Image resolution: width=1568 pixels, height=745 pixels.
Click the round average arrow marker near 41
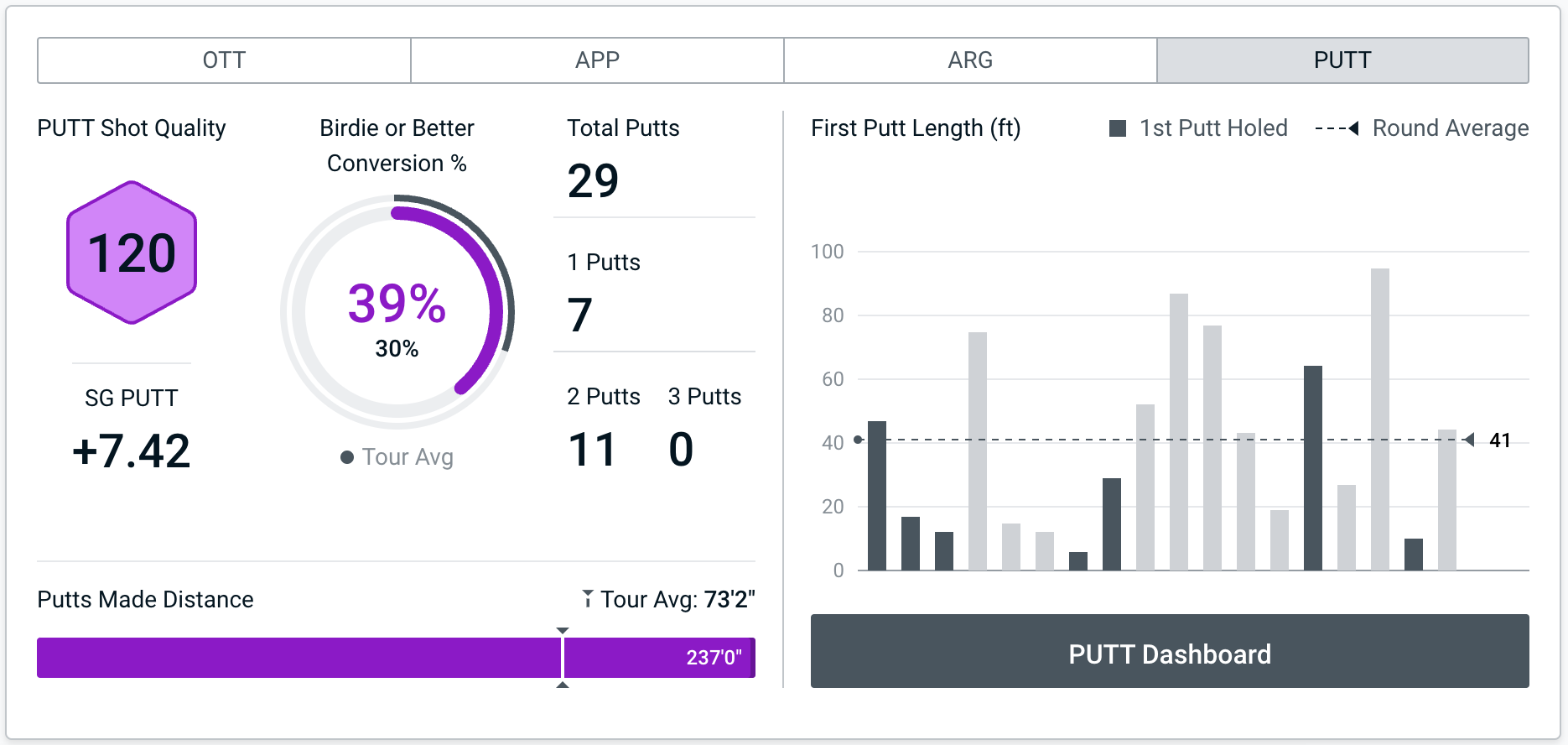(x=1468, y=440)
